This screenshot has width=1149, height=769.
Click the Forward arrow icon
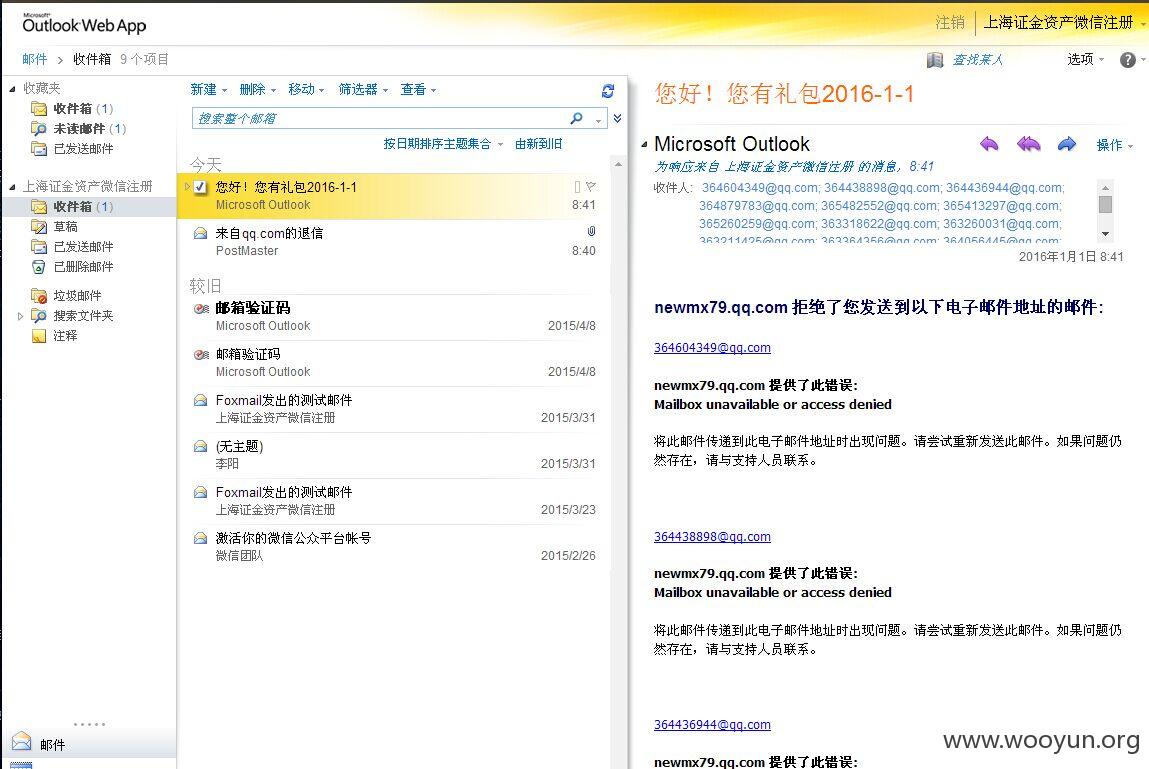click(x=1067, y=144)
